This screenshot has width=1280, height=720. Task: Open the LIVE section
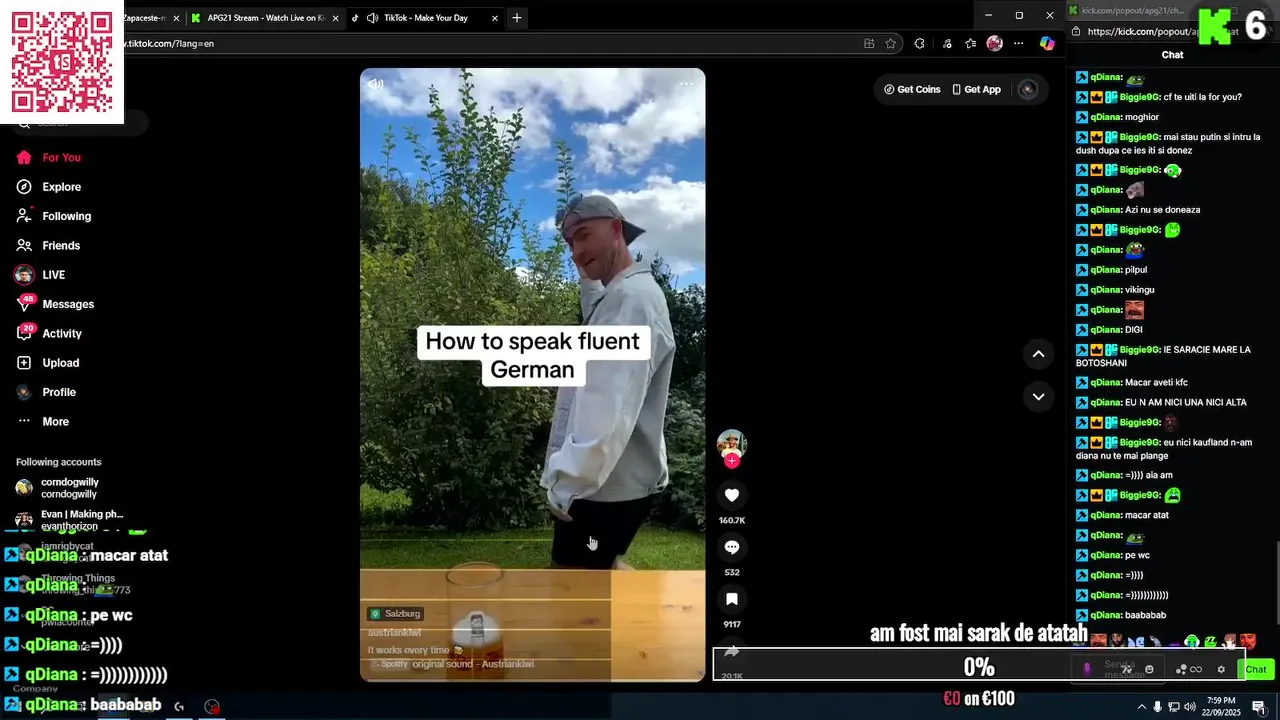coord(40,275)
